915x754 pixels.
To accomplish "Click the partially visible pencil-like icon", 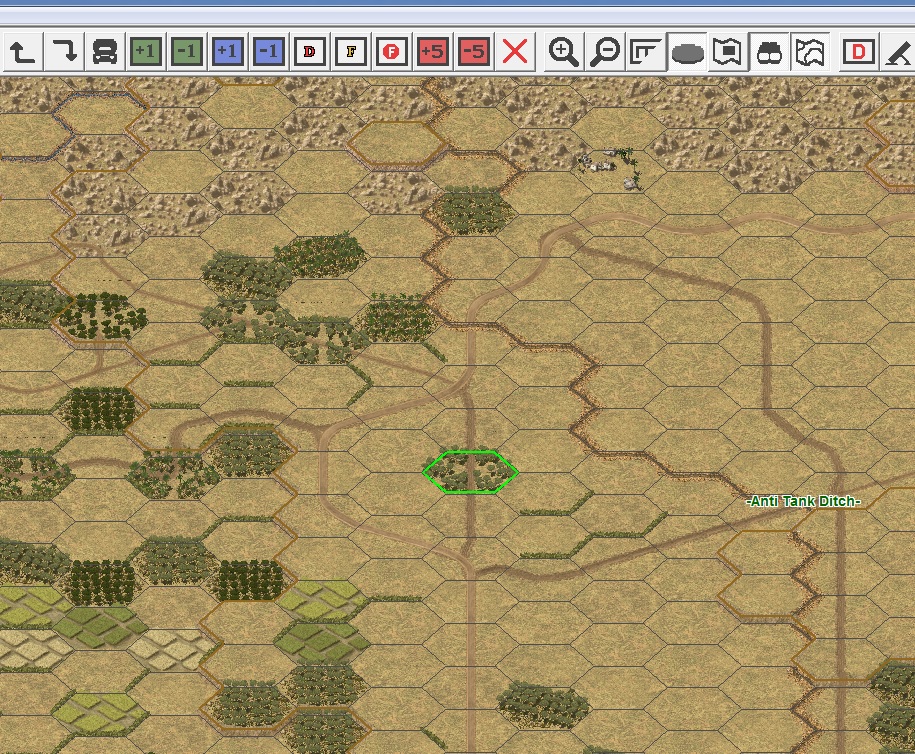I will click(898, 52).
